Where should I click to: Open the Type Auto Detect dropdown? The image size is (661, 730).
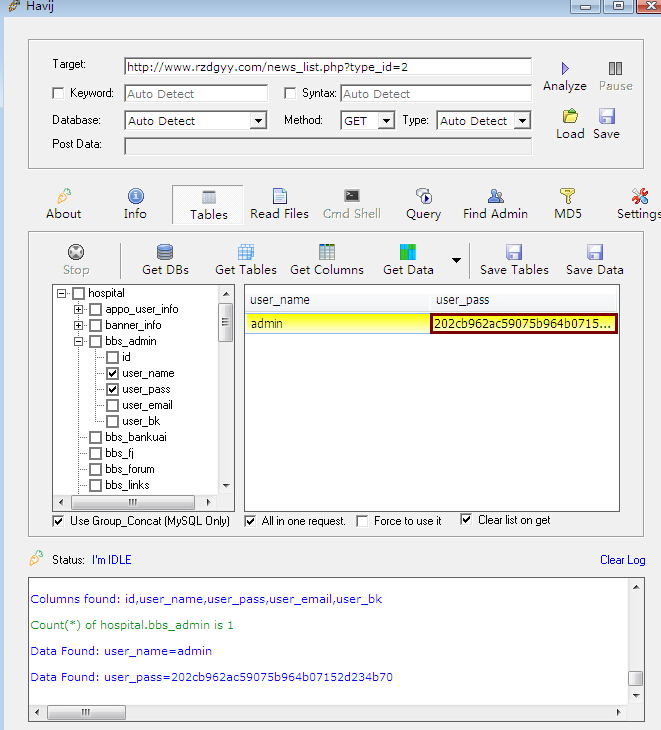point(522,121)
